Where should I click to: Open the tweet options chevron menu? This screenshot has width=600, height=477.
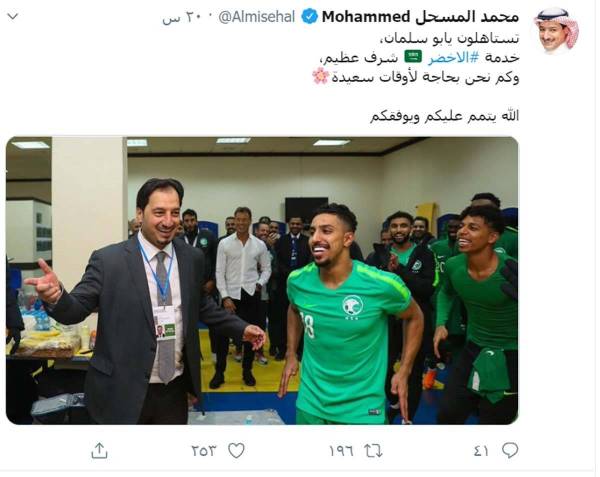[13, 16]
